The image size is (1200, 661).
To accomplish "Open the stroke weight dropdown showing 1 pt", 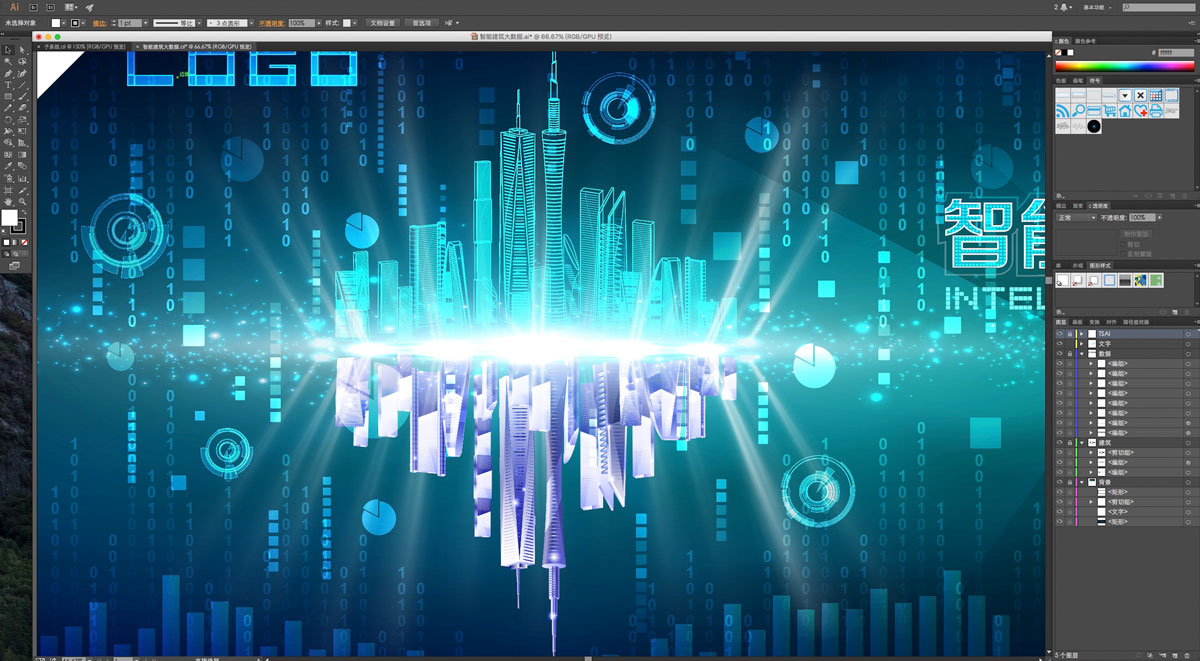I will coord(145,22).
